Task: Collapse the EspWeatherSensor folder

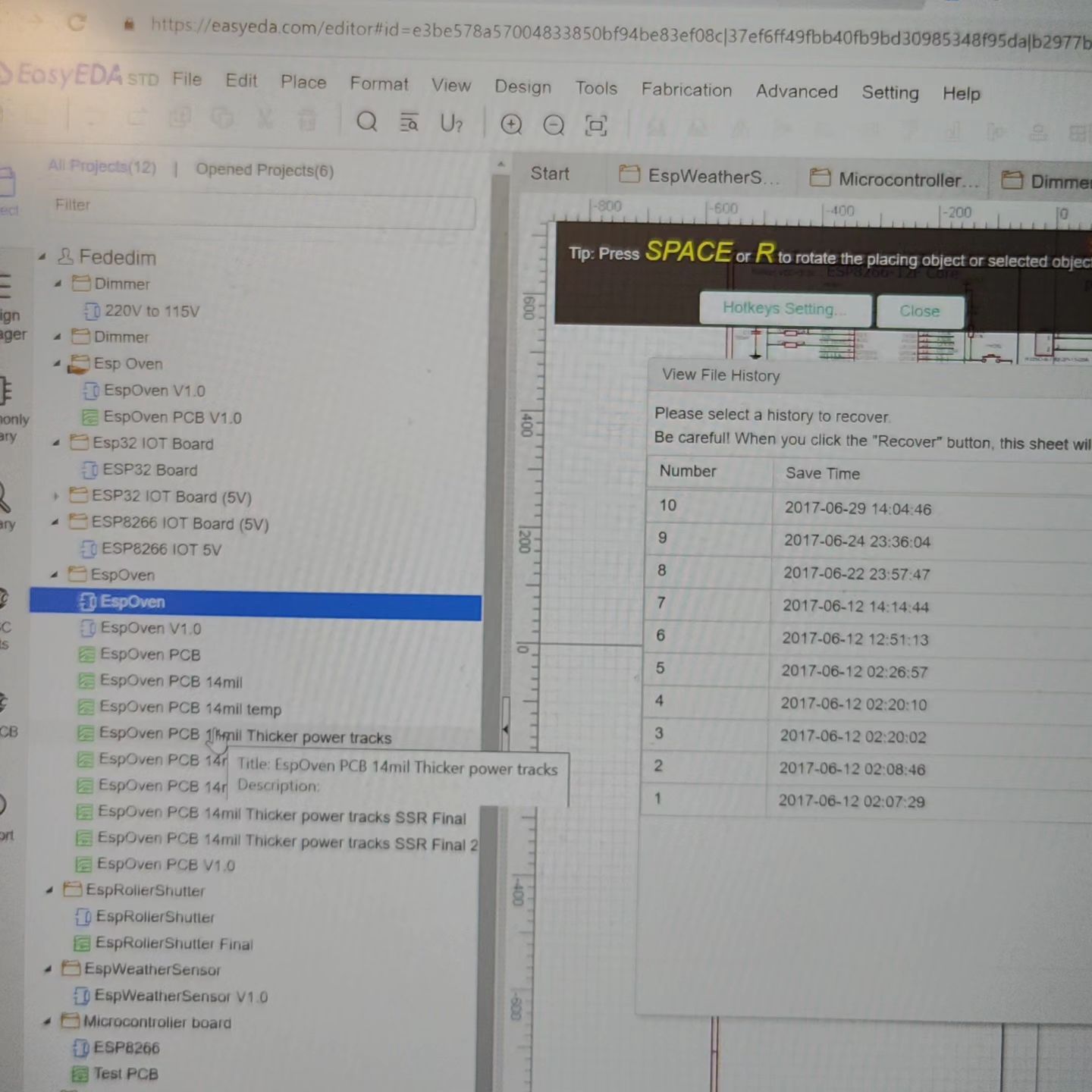Action: 48,969
